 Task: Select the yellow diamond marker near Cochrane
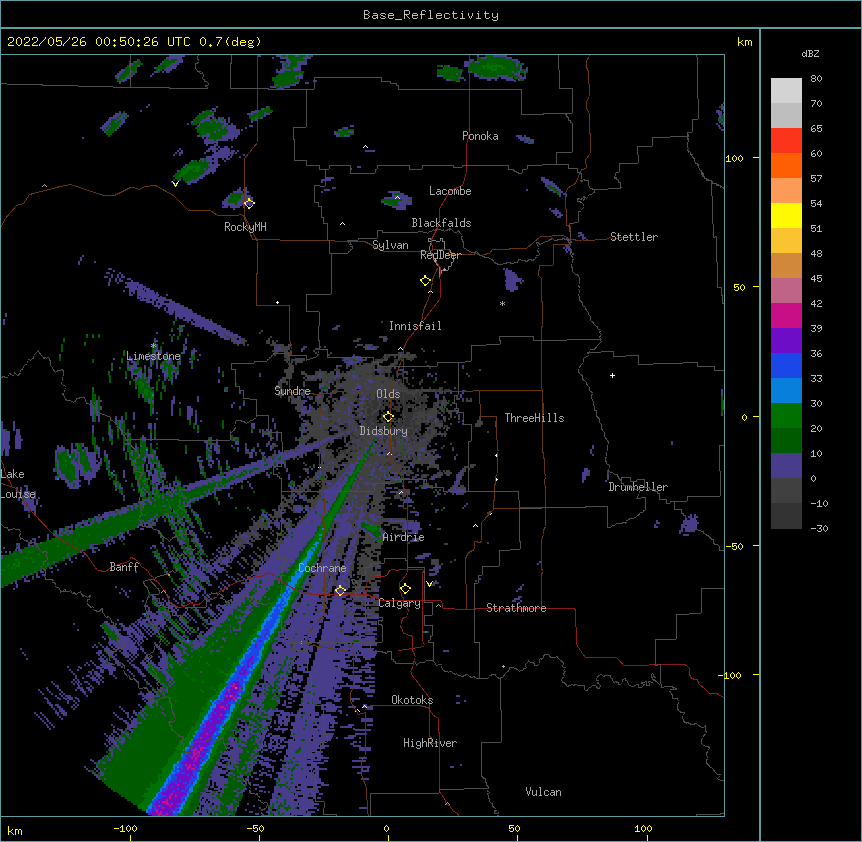coord(340,591)
